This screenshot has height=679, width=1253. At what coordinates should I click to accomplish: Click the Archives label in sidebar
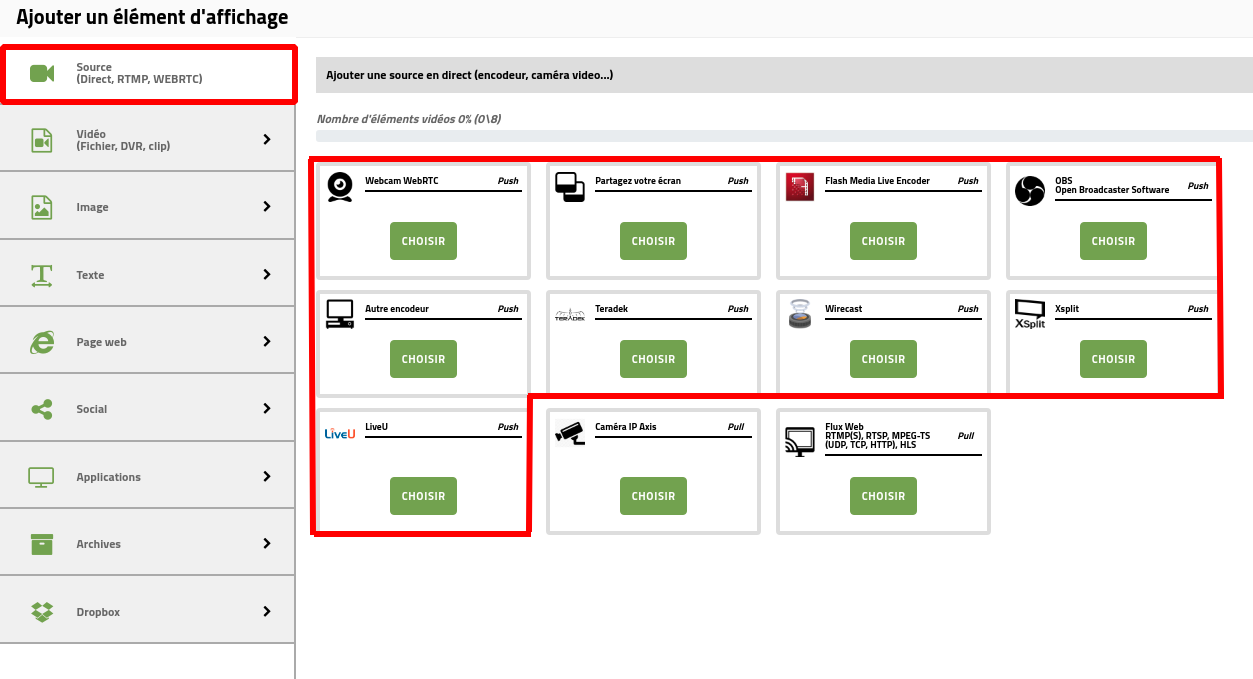point(98,544)
